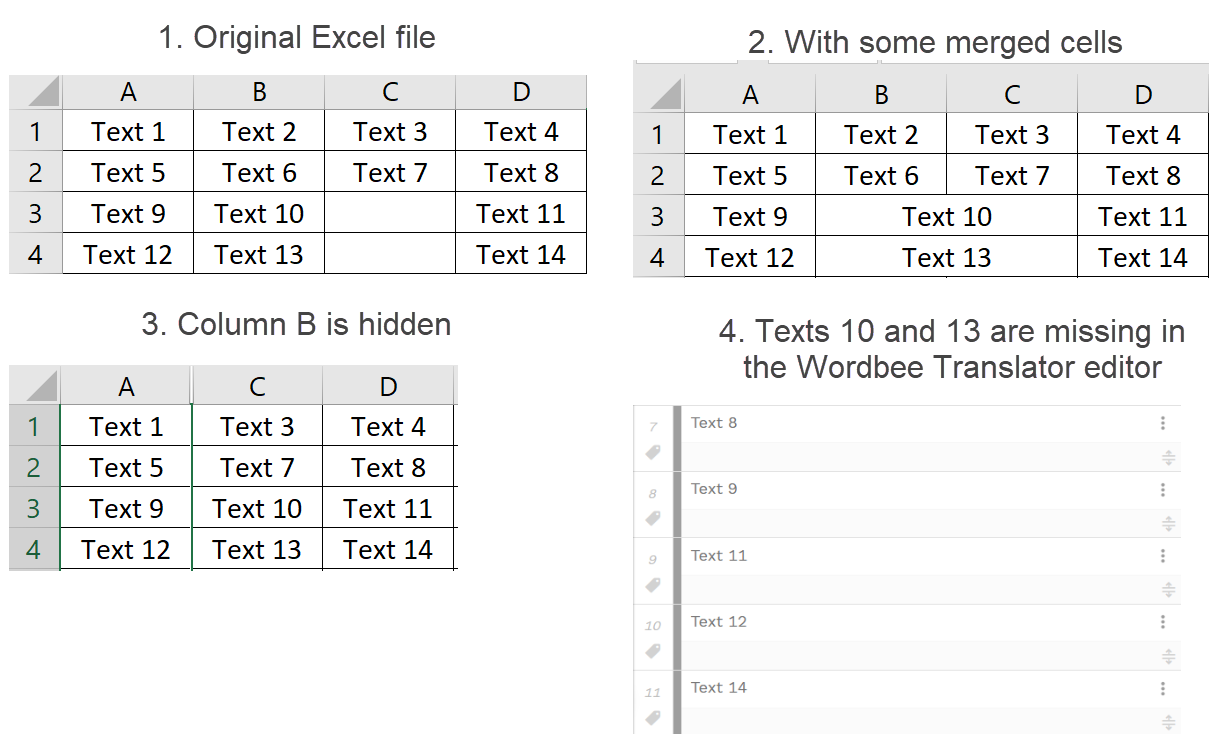Click the tag icon on segment 7
Image resolution: width=1213 pixels, height=753 pixels.
[653, 453]
